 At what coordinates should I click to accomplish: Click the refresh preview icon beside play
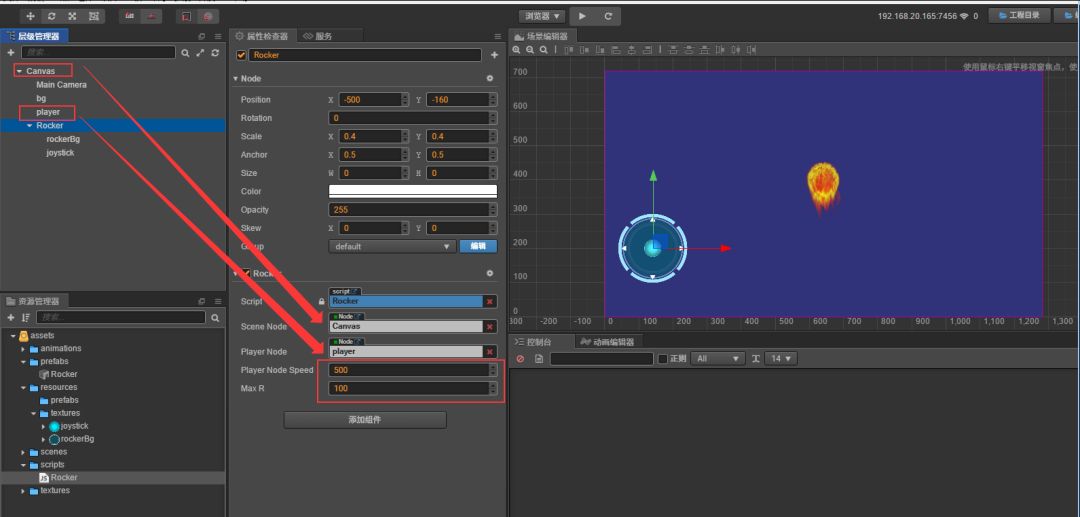608,16
